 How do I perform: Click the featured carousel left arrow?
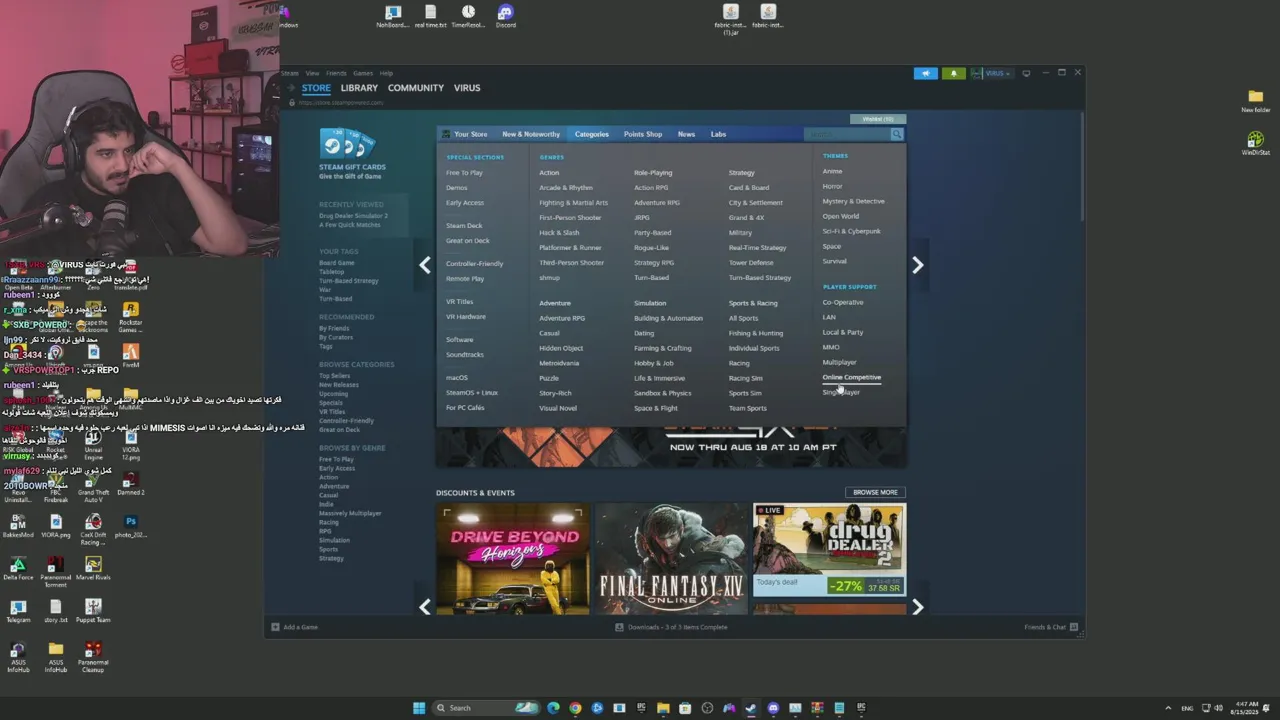click(425, 265)
